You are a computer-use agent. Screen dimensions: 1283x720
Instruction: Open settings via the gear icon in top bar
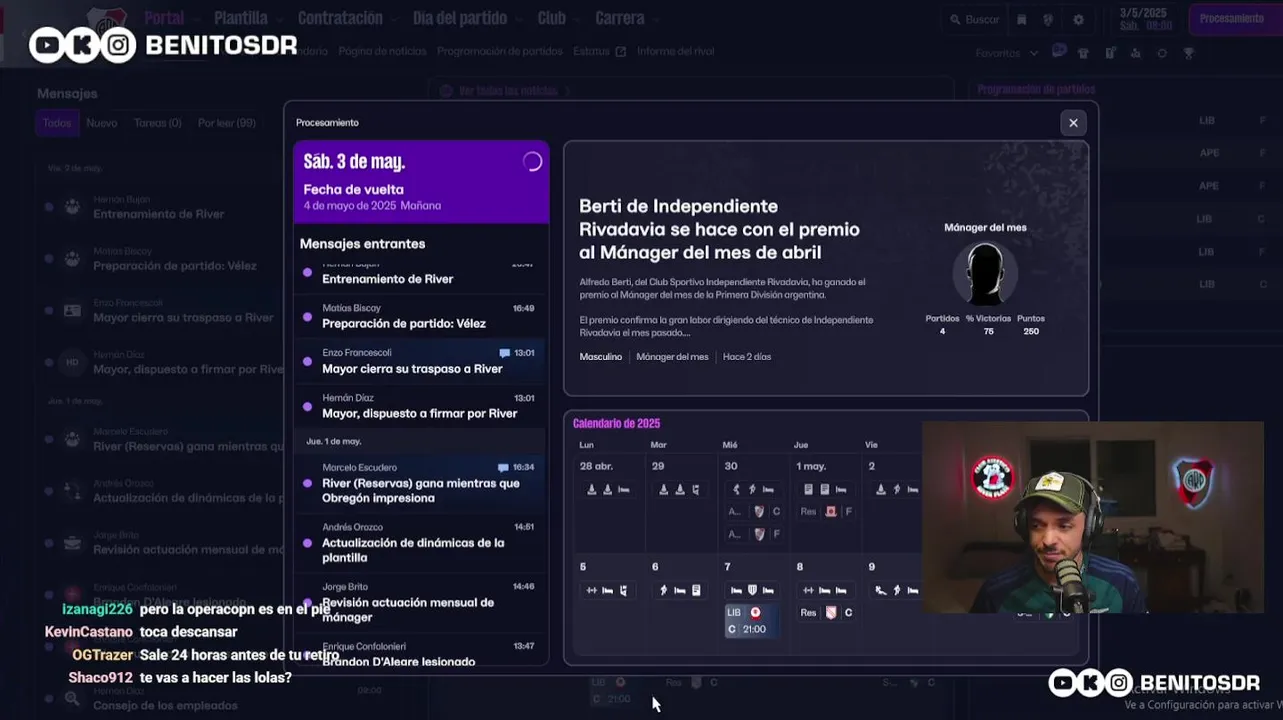[1078, 20]
